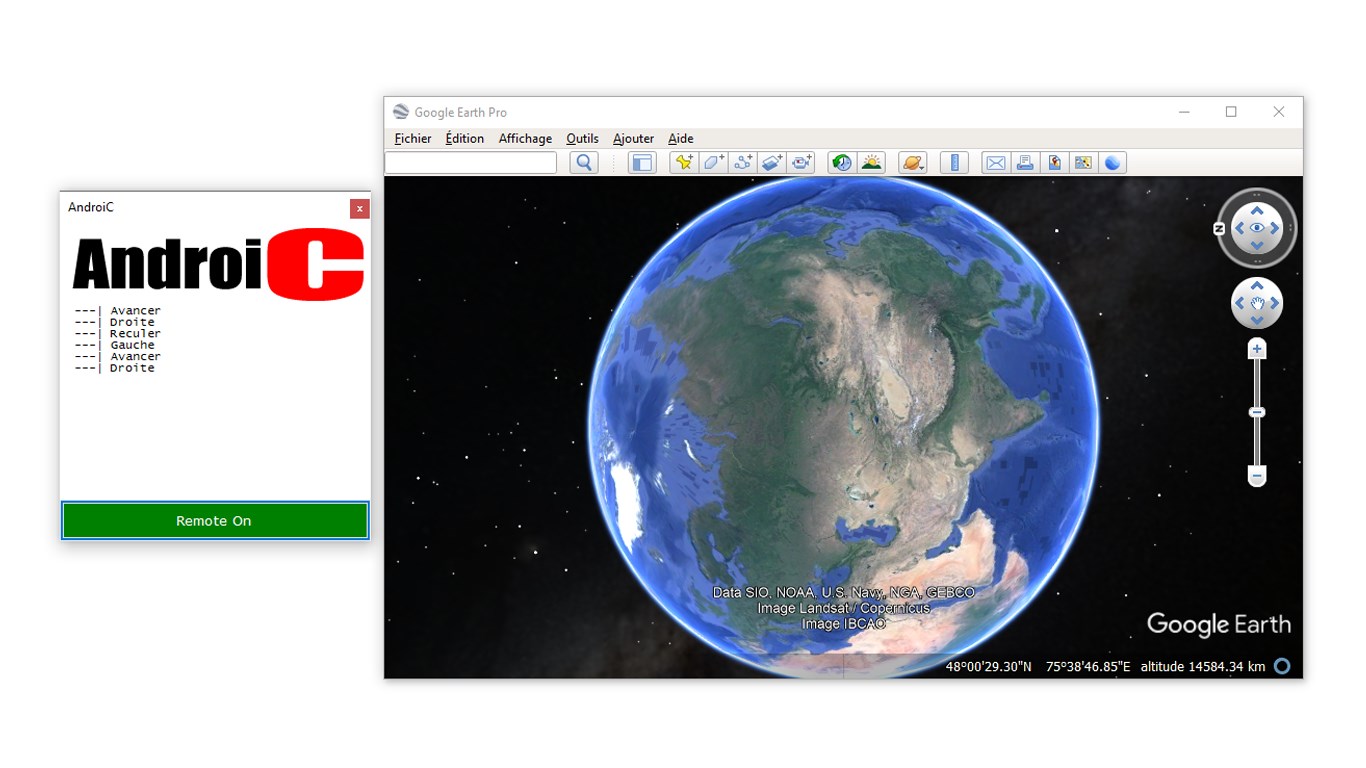
Task: Open the Ajouter menu
Action: 633,139
